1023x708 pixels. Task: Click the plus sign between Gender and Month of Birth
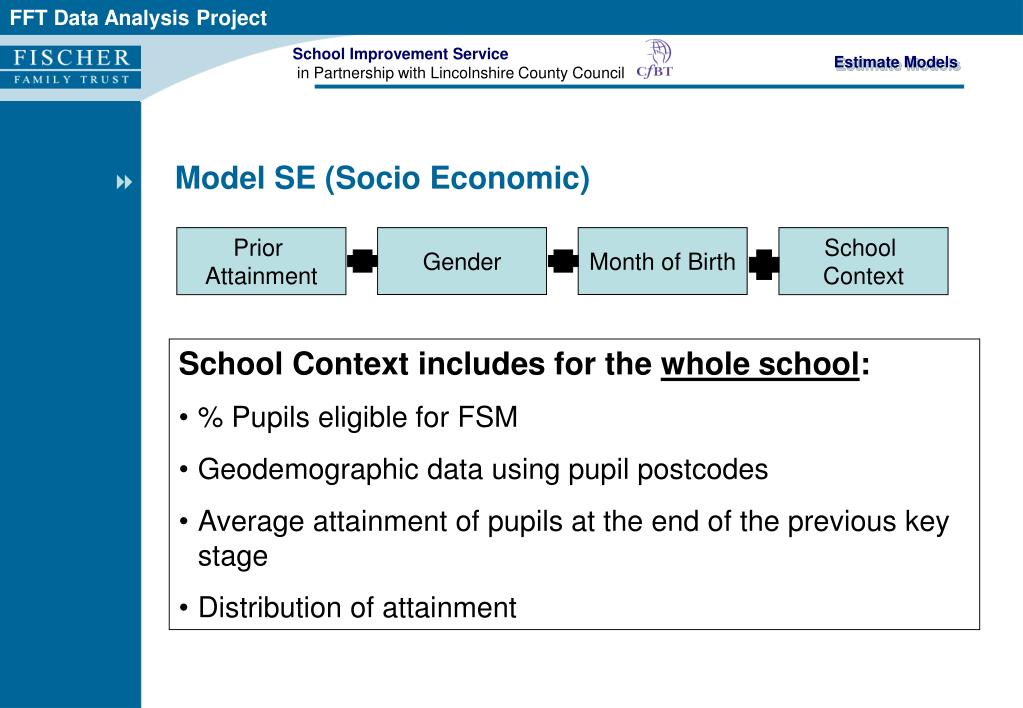pos(562,261)
